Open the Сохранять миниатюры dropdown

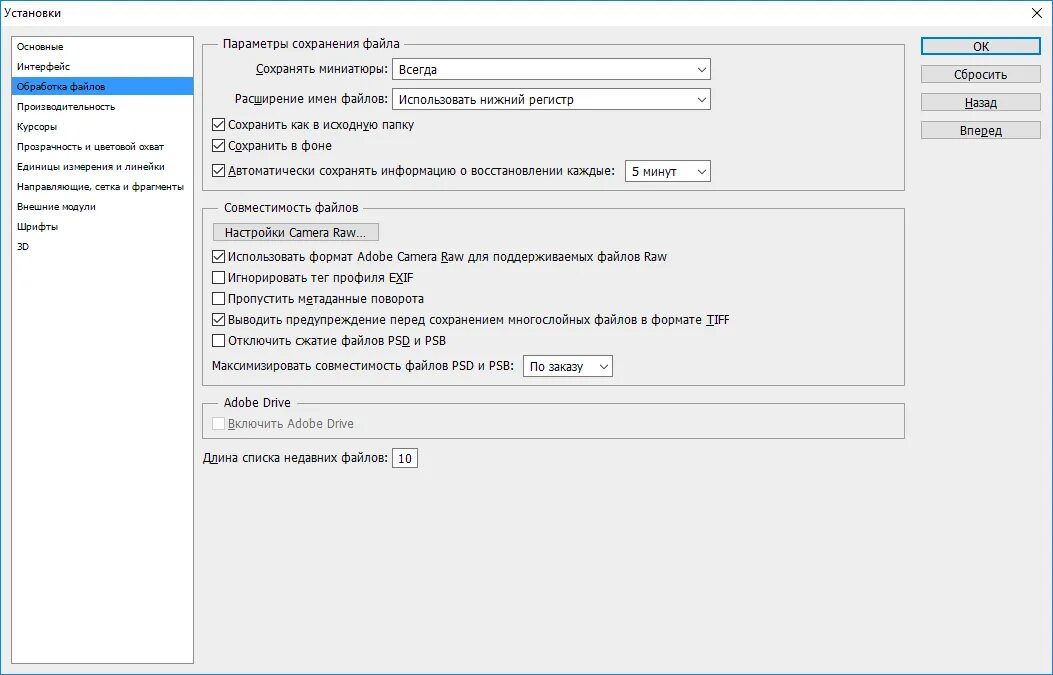pyautogui.click(x=551, y=69)
